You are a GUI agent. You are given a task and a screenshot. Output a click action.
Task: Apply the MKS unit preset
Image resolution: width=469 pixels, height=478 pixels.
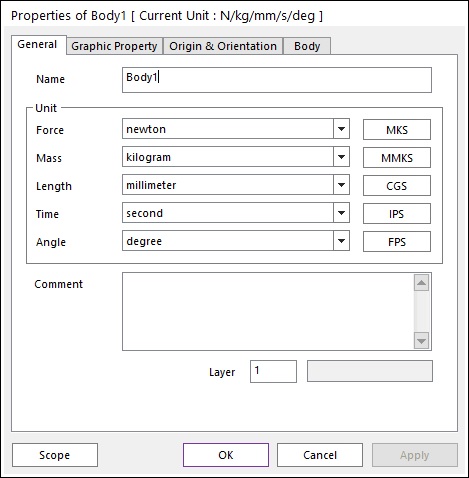point(397,130)
